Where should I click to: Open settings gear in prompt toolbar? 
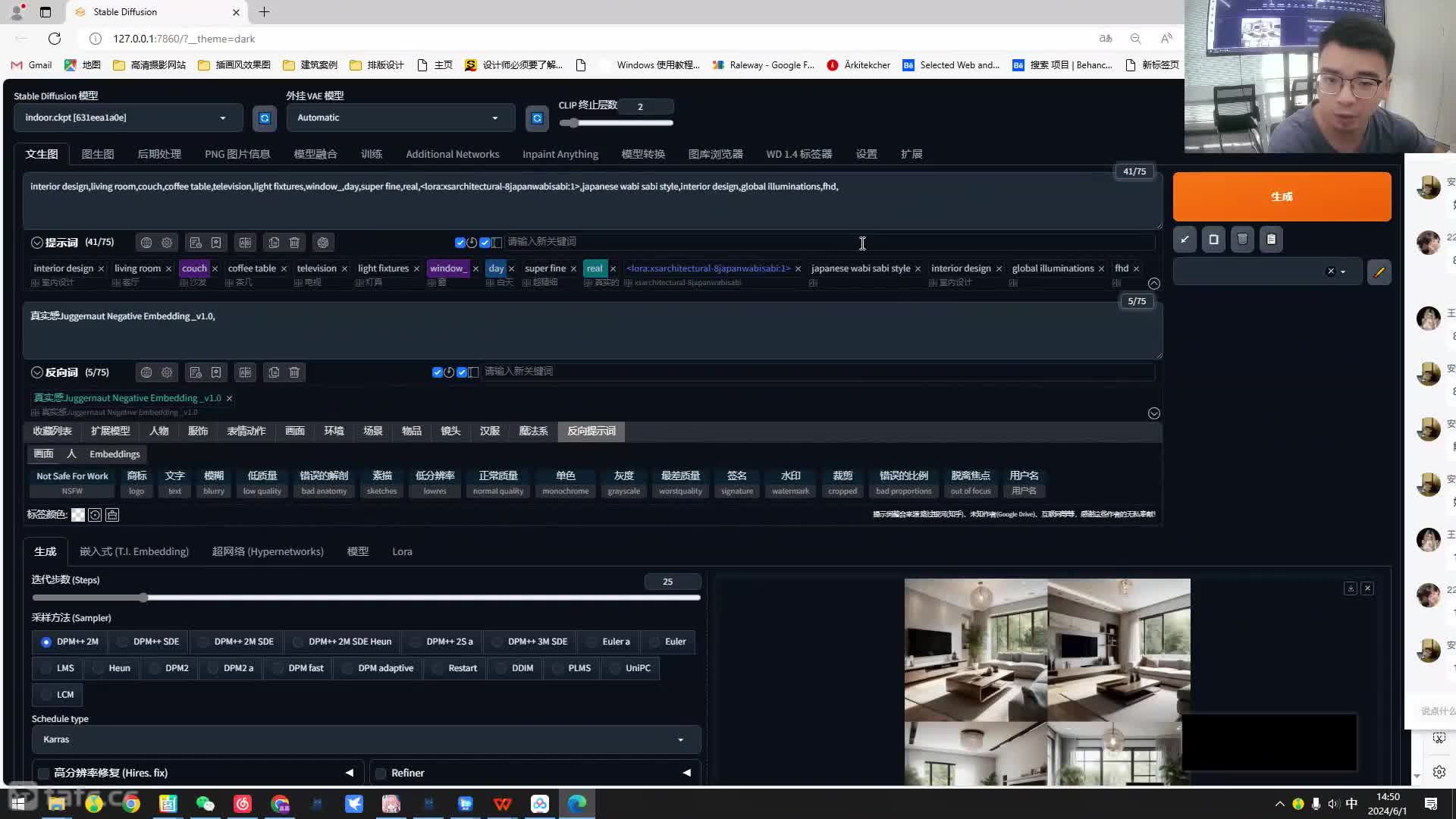coord(167,243)
